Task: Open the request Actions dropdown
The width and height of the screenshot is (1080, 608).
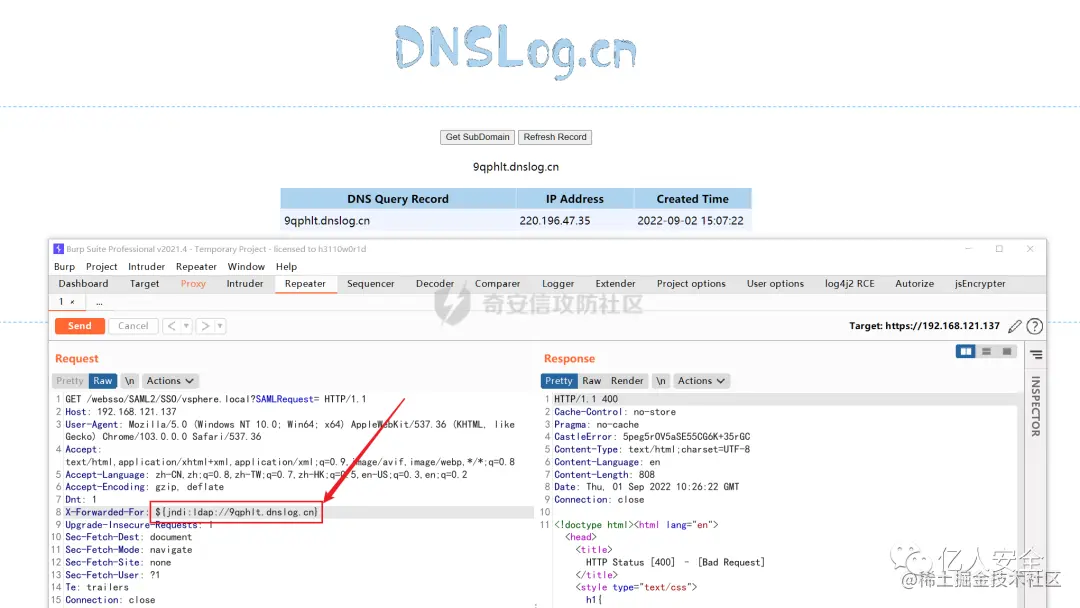Action: point(169,381)
